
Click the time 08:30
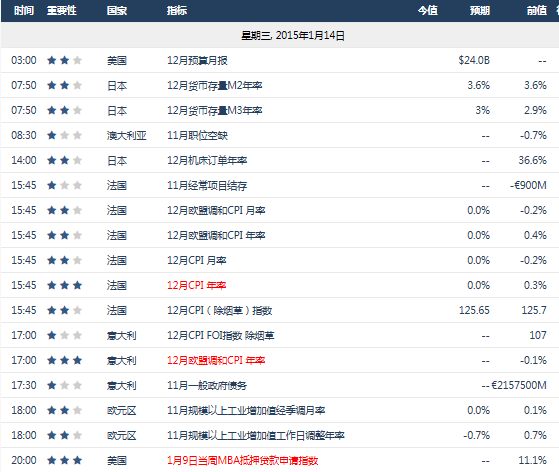pos(24,135)
